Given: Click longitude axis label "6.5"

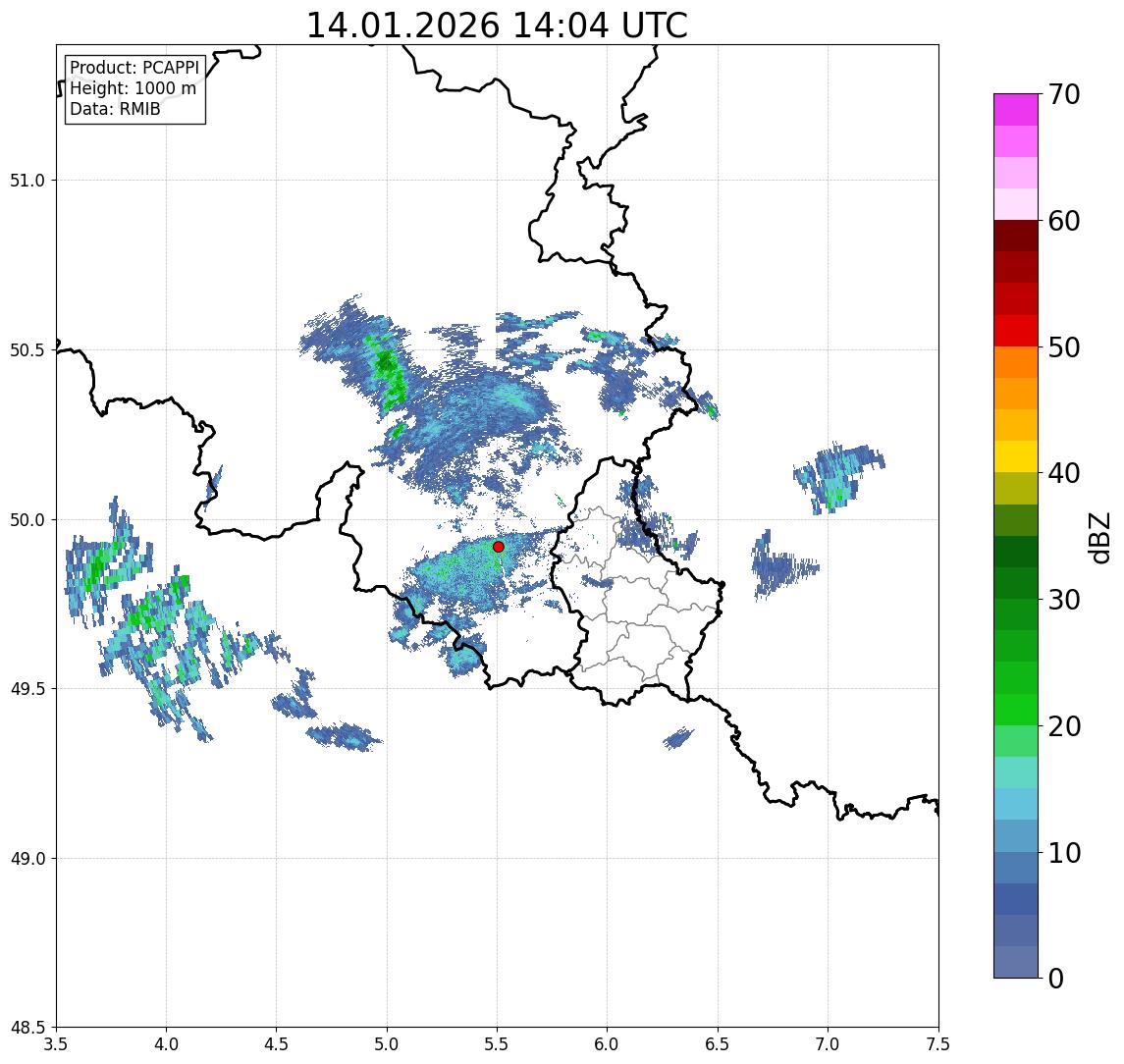Looking at the screenshot, I should point(718,1044).
